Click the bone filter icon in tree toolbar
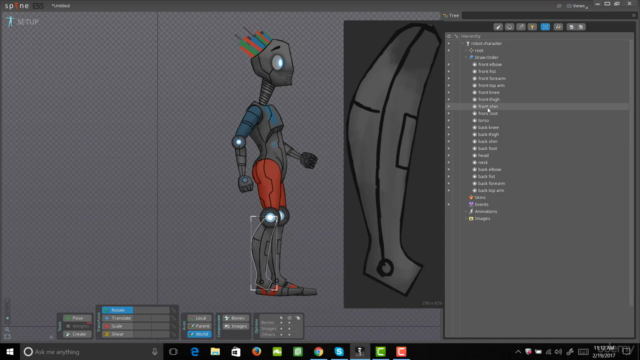640x360 pixels. pyautogui.click(x=521, y=27)
